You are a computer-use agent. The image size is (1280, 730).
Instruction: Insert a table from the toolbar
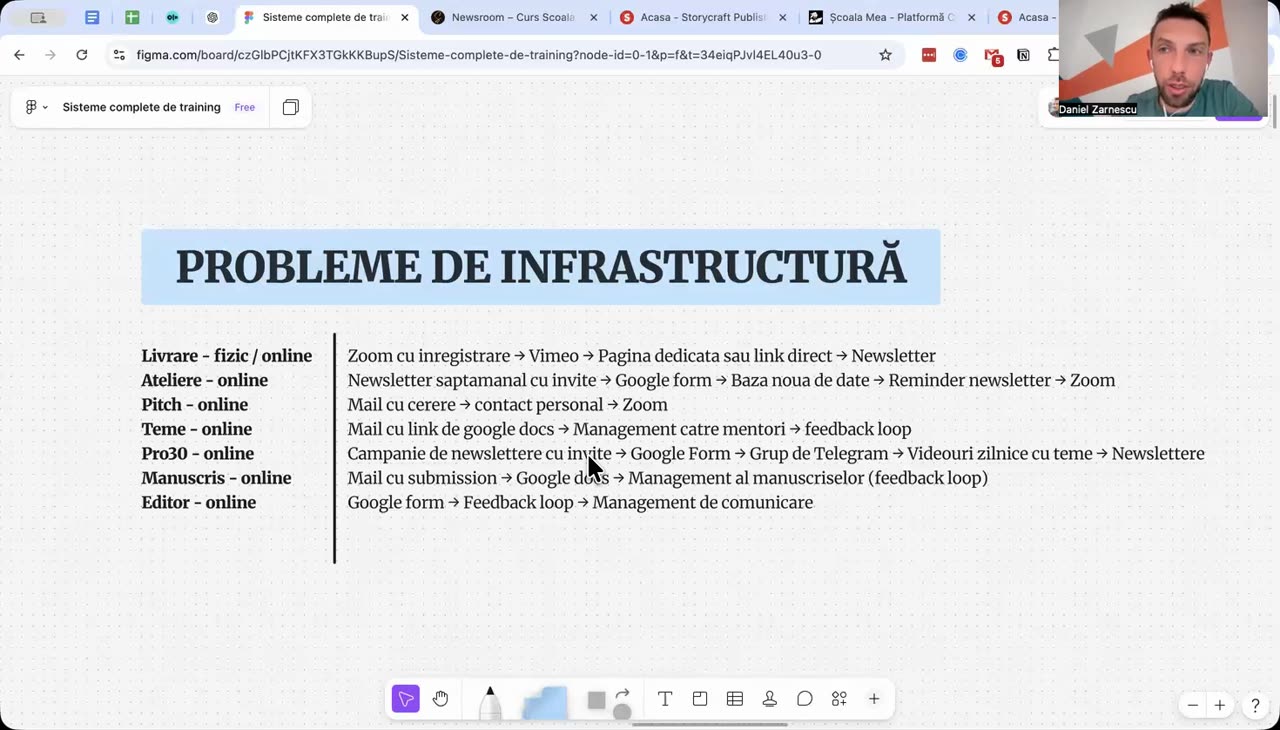(735, 699)
